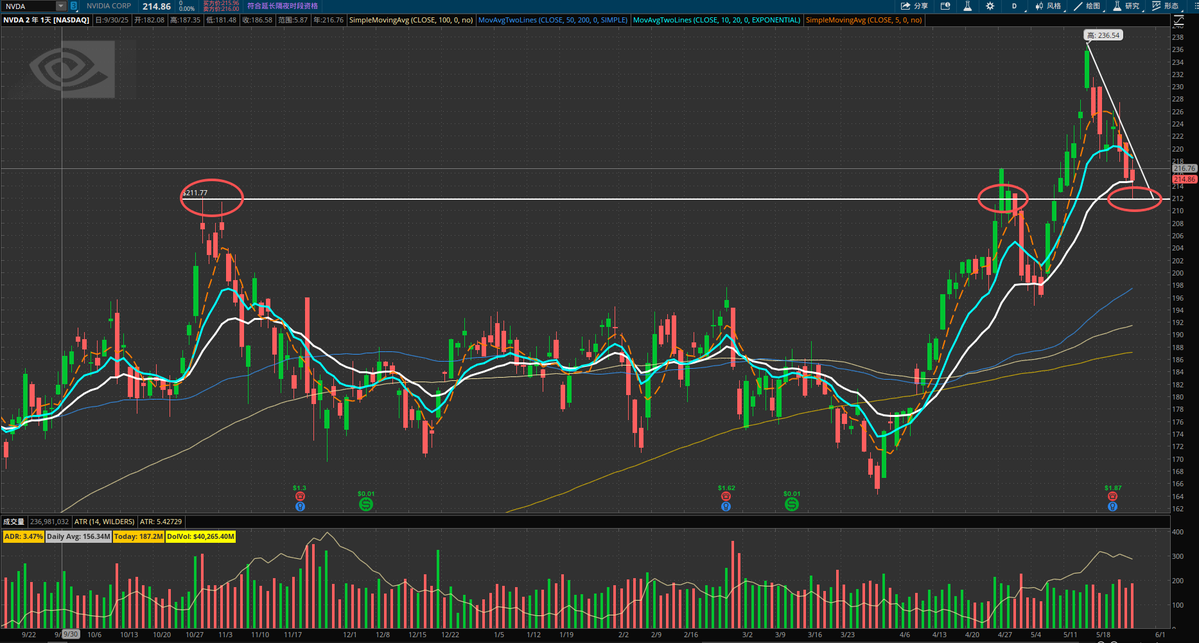Click the NVDA 2 年 1天 [NASDAQ] chart title
This screenshot has width=1199, height=643.
[x=46, y=20]
